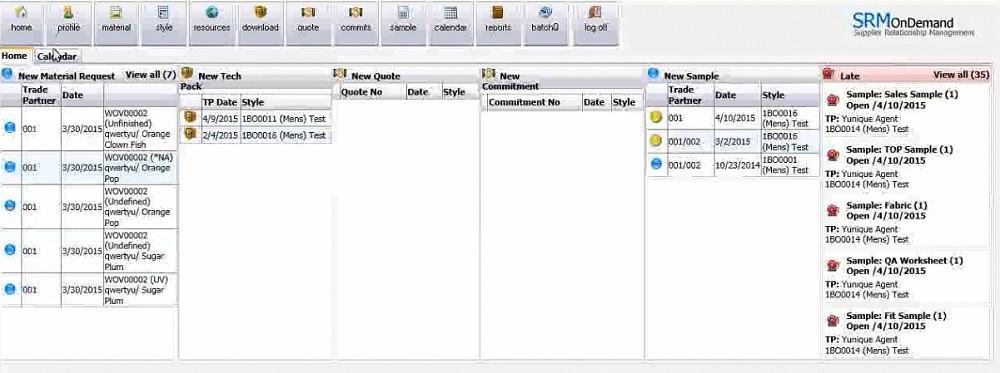This screenshot has width=1000, height=373.
Task: Click the New Quote header icon
Action: (x=340, y=73)
